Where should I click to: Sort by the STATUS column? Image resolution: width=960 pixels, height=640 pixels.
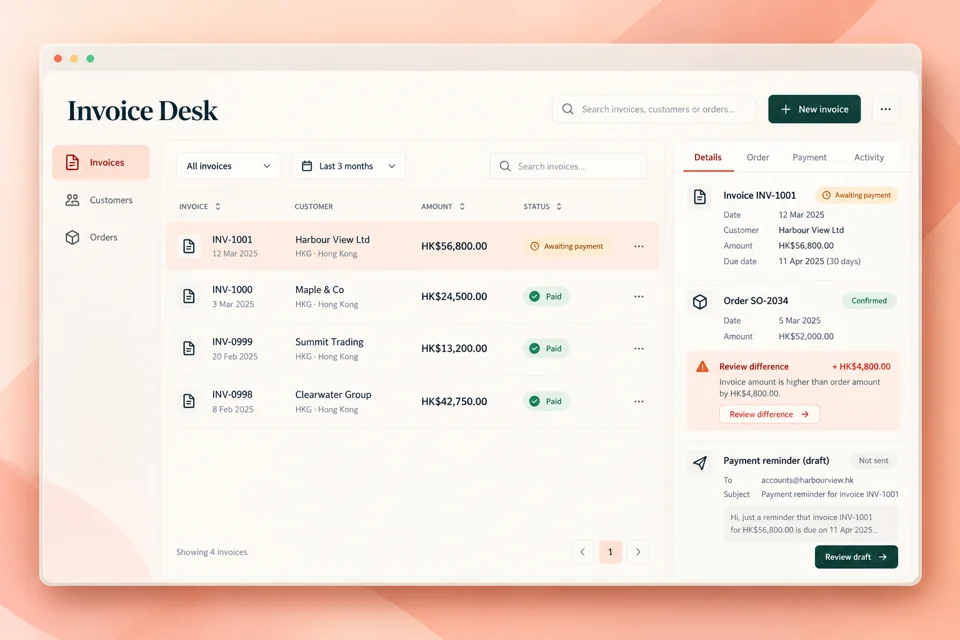(x=542, y=206)
